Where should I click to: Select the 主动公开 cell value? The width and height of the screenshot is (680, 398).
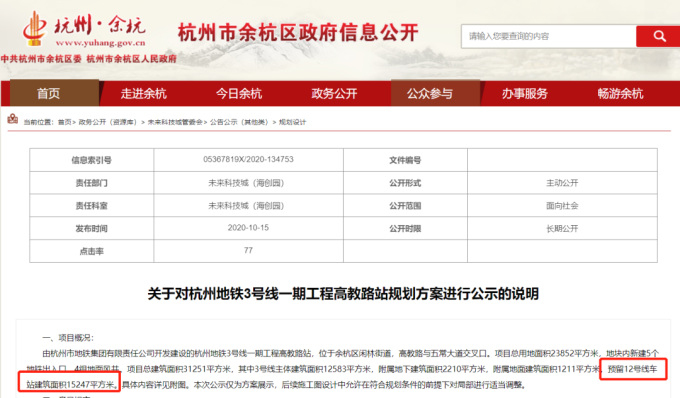pos(562,183)
